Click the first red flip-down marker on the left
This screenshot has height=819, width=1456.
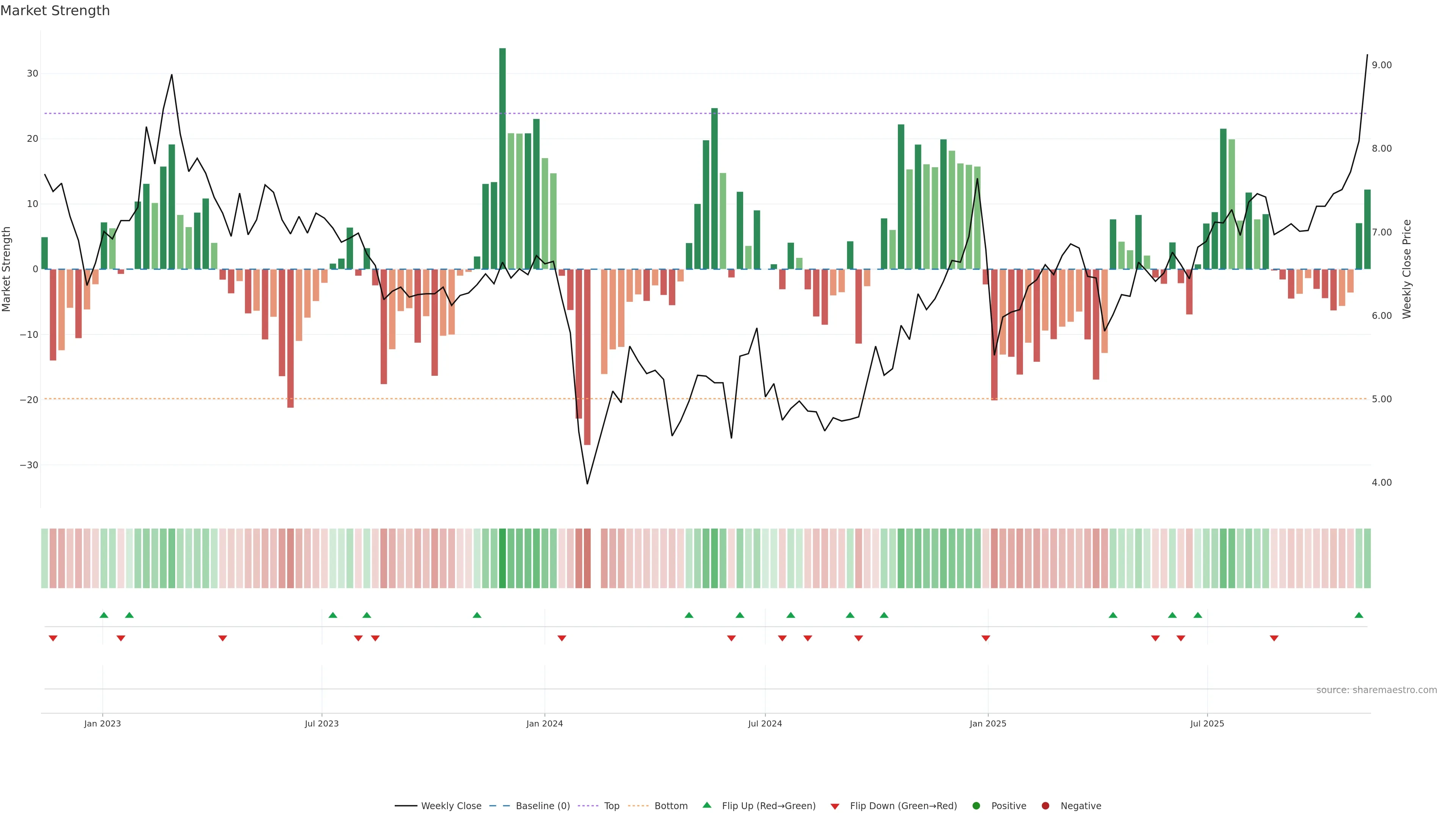(53, 638)
